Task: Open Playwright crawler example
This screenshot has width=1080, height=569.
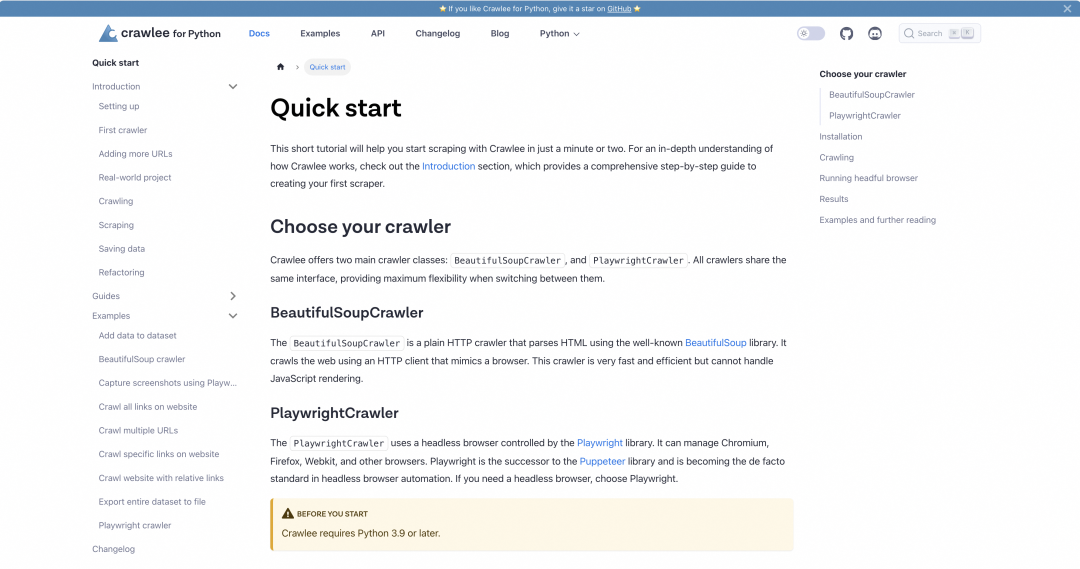Action: click(134, 526)
